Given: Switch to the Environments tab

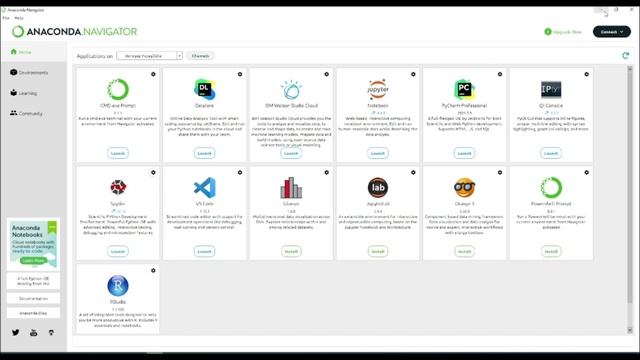Looking at the screenshot, I should 33,72.
